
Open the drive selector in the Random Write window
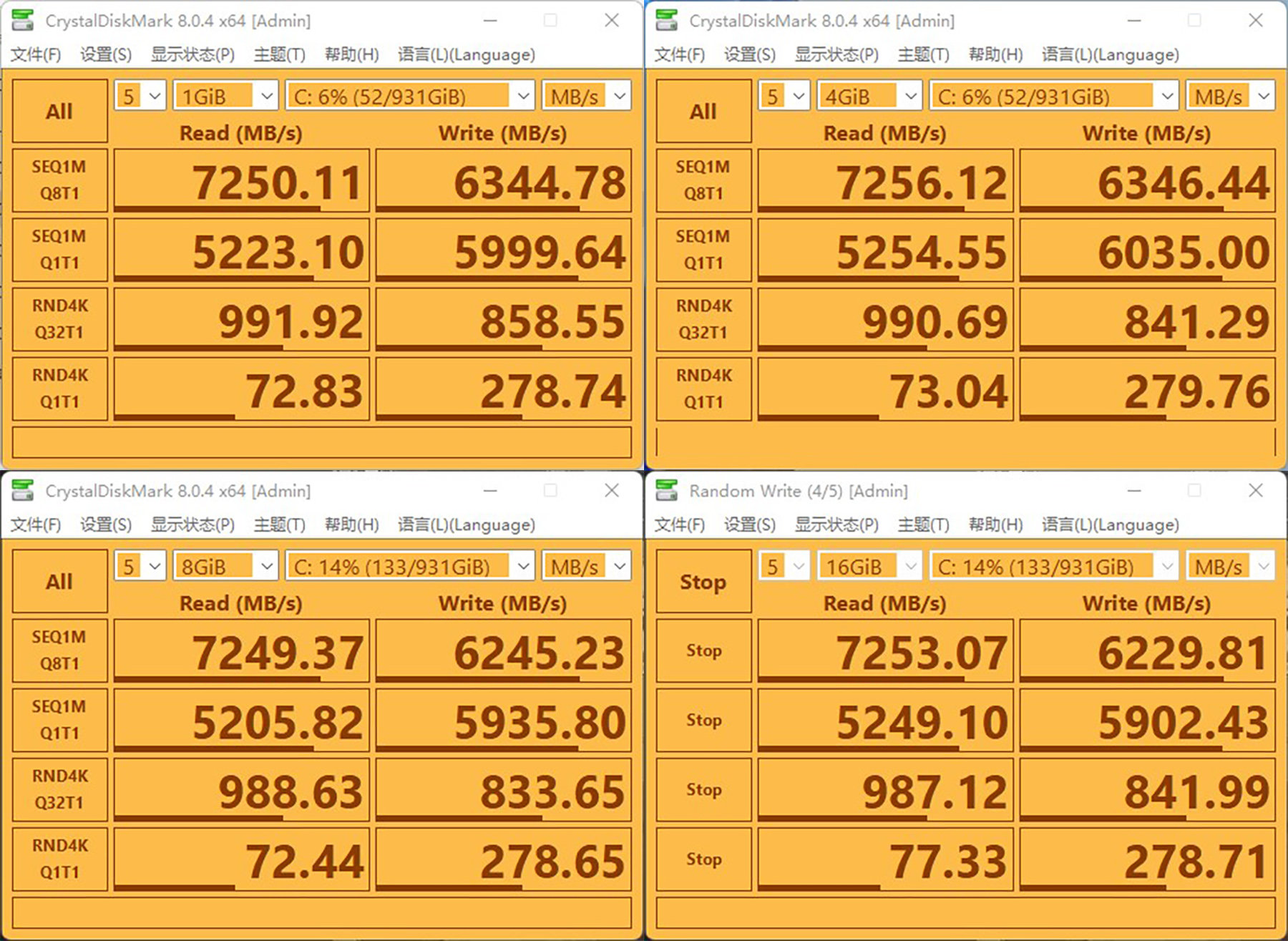(1054, 566)
